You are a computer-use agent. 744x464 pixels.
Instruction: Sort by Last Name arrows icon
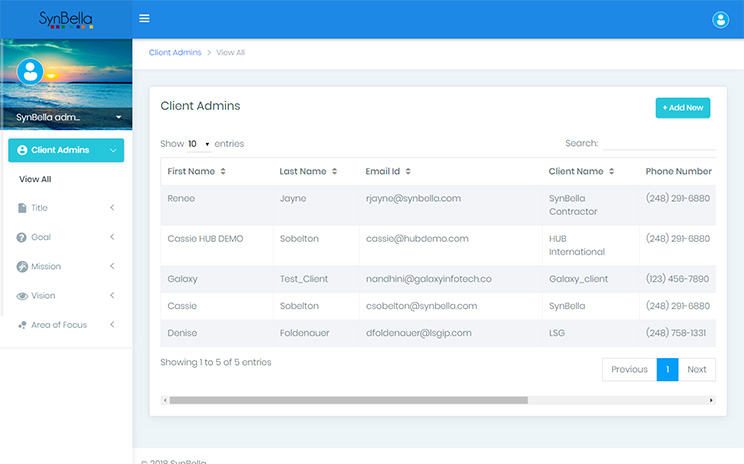pos(335,171)
